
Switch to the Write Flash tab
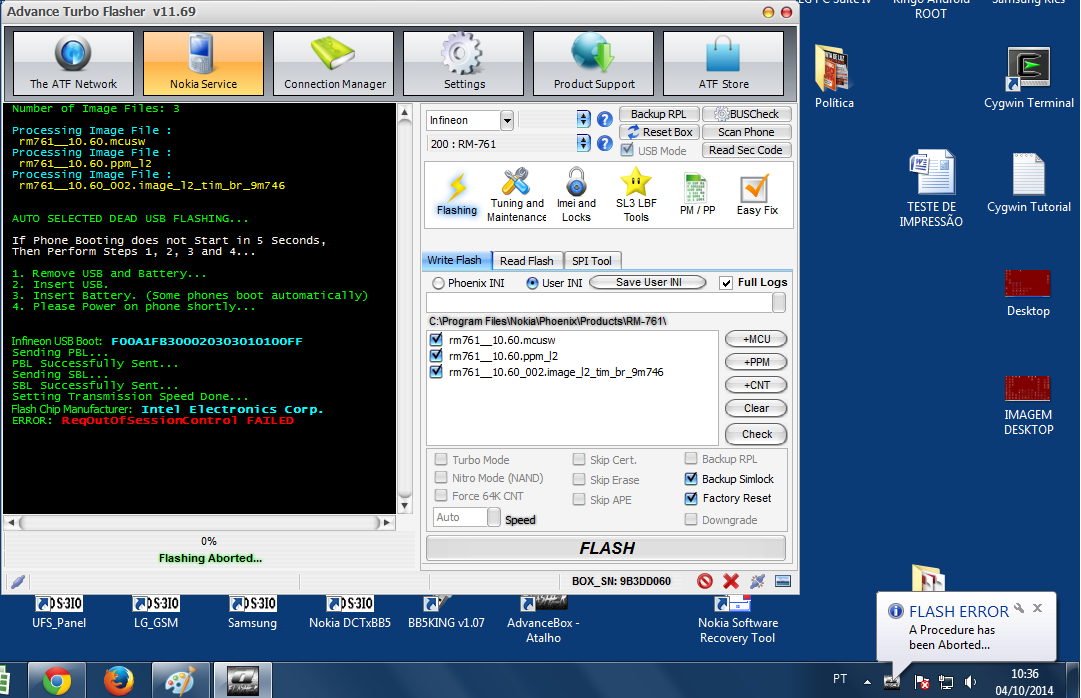click(454, 260)
